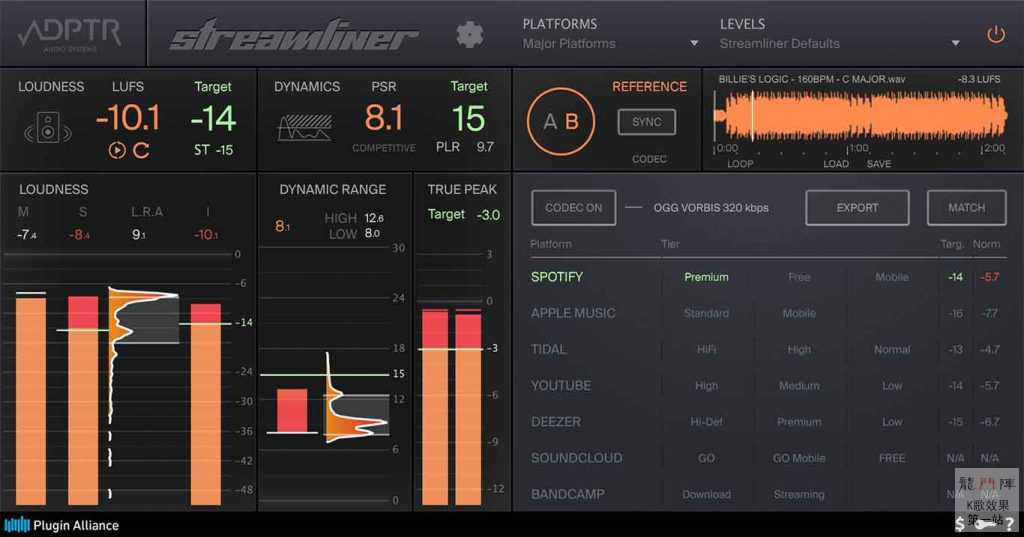
Task: Click the green 15 PSR target line
Action: tap(324, 375)
